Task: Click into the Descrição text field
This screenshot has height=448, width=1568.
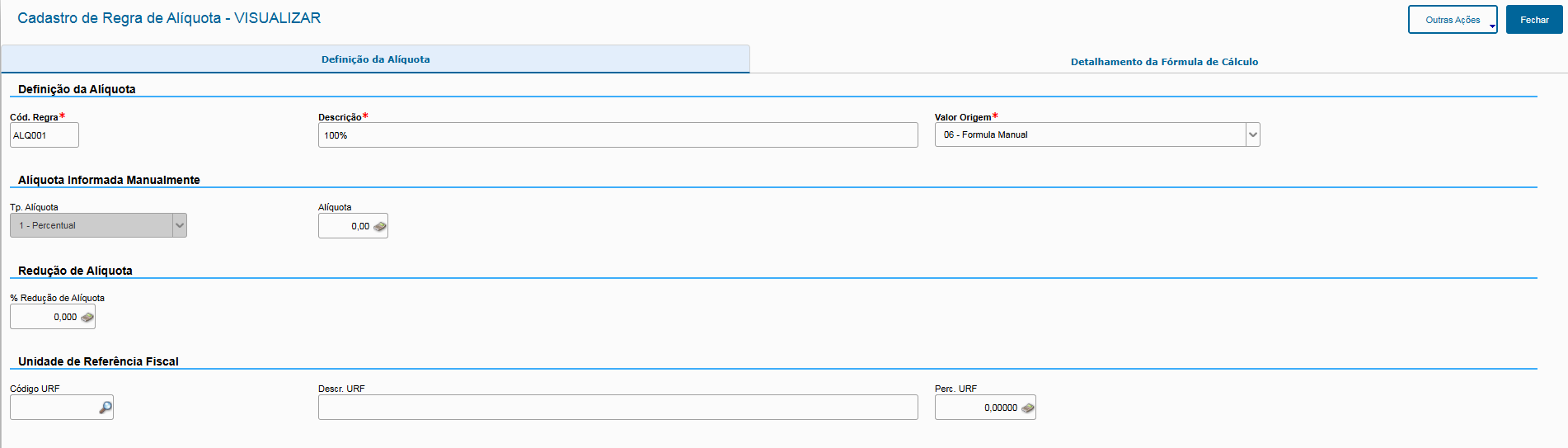Action: point(617,135)
